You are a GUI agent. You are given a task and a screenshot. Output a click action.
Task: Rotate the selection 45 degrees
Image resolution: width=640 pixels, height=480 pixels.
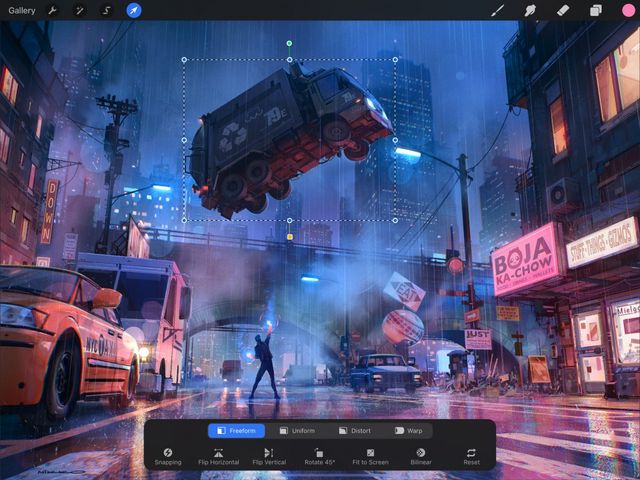click(320, 457)
